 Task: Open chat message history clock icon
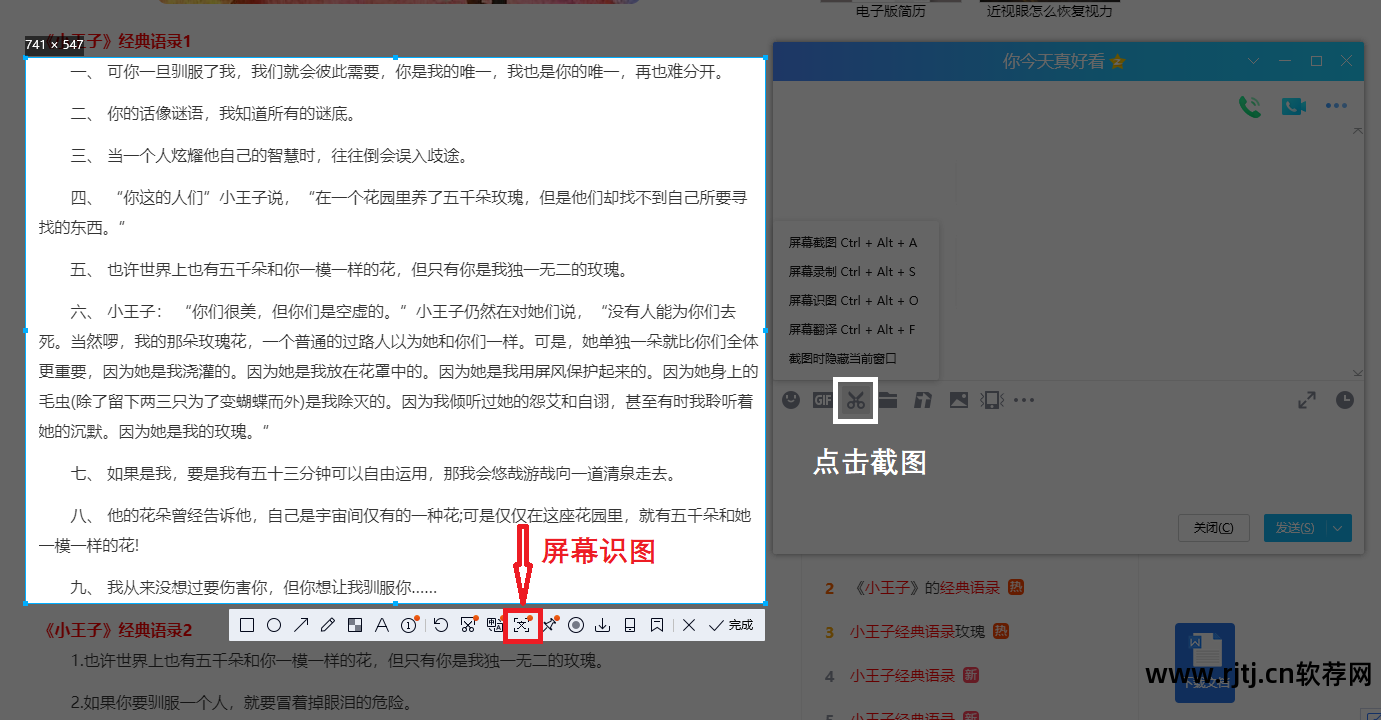[1345, 400]
